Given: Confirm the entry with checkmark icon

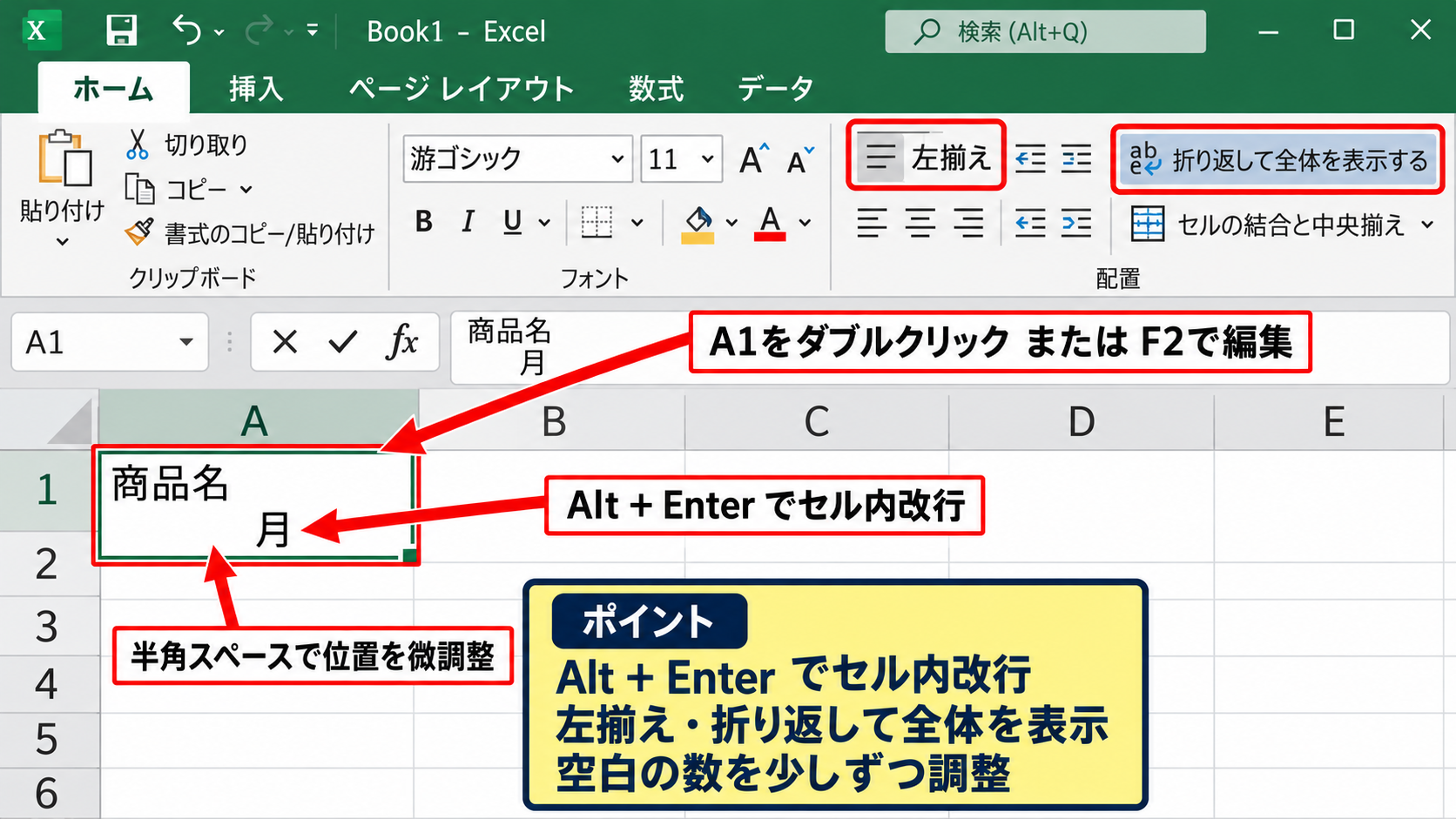Looking at the screenshot, I should (343, 342).
